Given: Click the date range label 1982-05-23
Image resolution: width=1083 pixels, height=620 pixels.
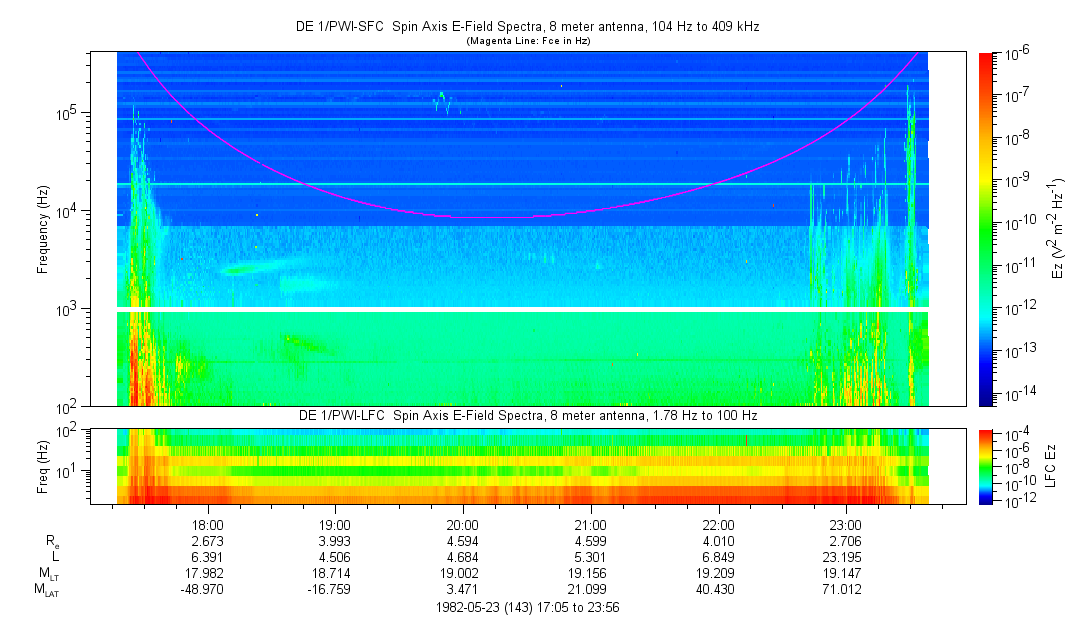Looking at the screenshot, I should coord(528,607).
